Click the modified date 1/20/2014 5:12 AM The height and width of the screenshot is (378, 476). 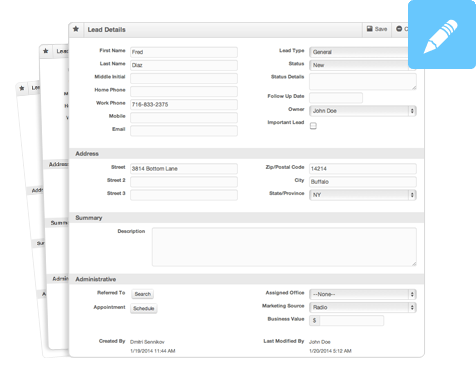[330, 351]
